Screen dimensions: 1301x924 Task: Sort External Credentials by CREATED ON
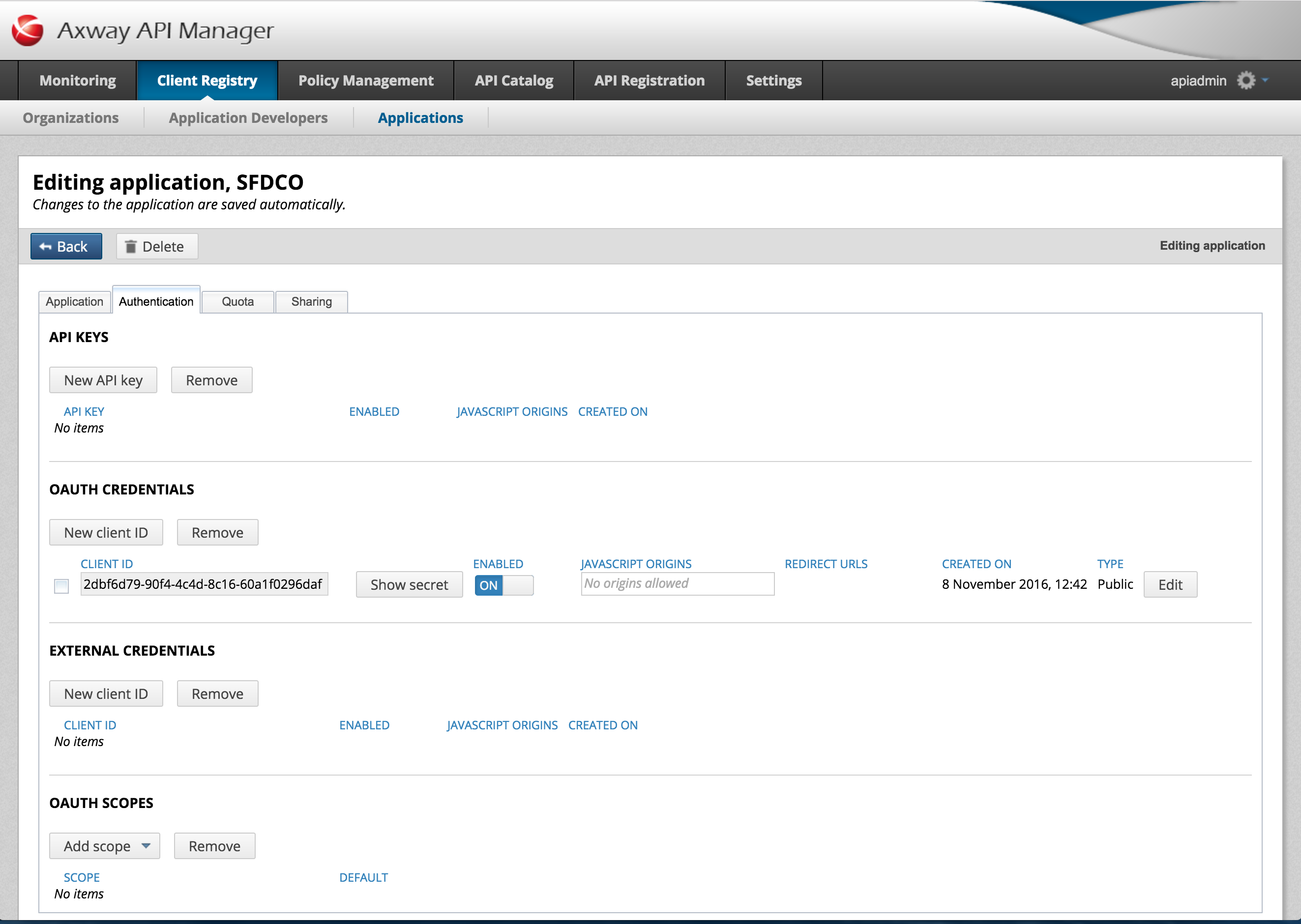coord(603,725)
